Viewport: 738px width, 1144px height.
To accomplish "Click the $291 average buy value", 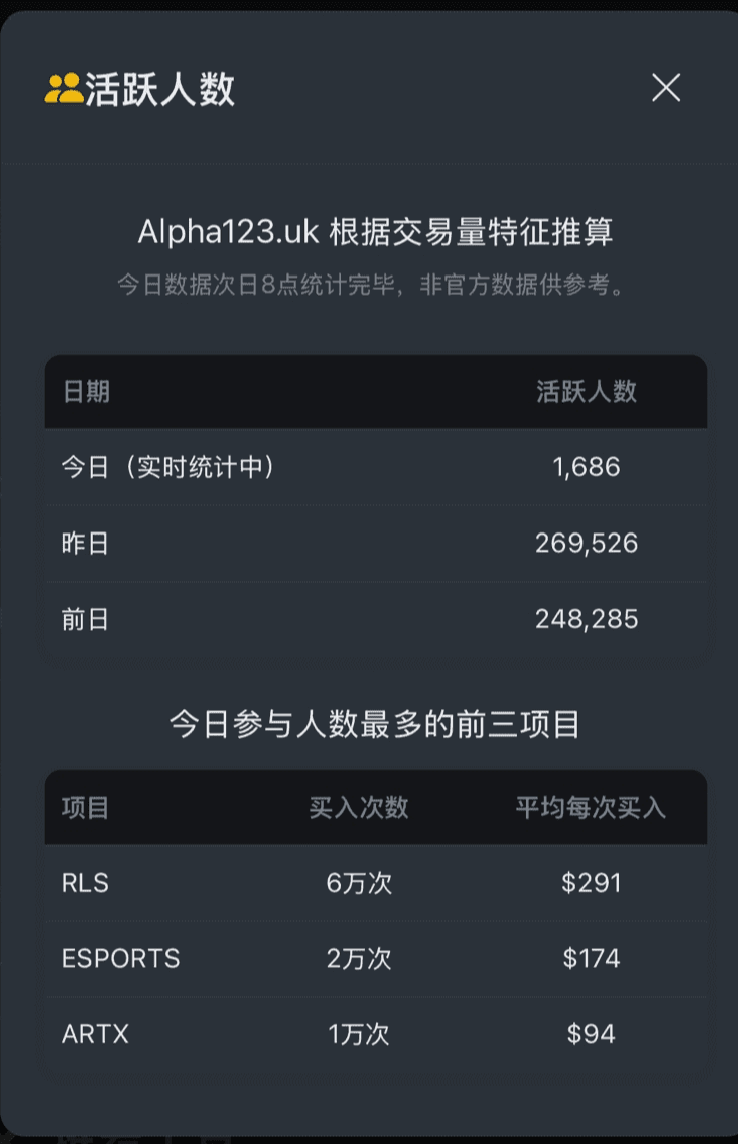I will [591, 883].
